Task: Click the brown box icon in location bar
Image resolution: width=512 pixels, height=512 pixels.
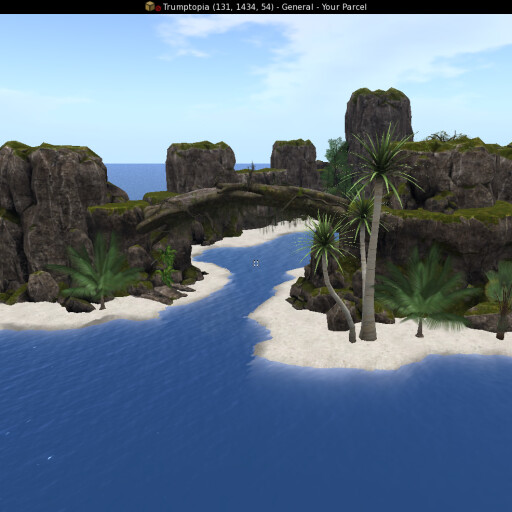Action: pyautogui.click(x=150, y=6)
